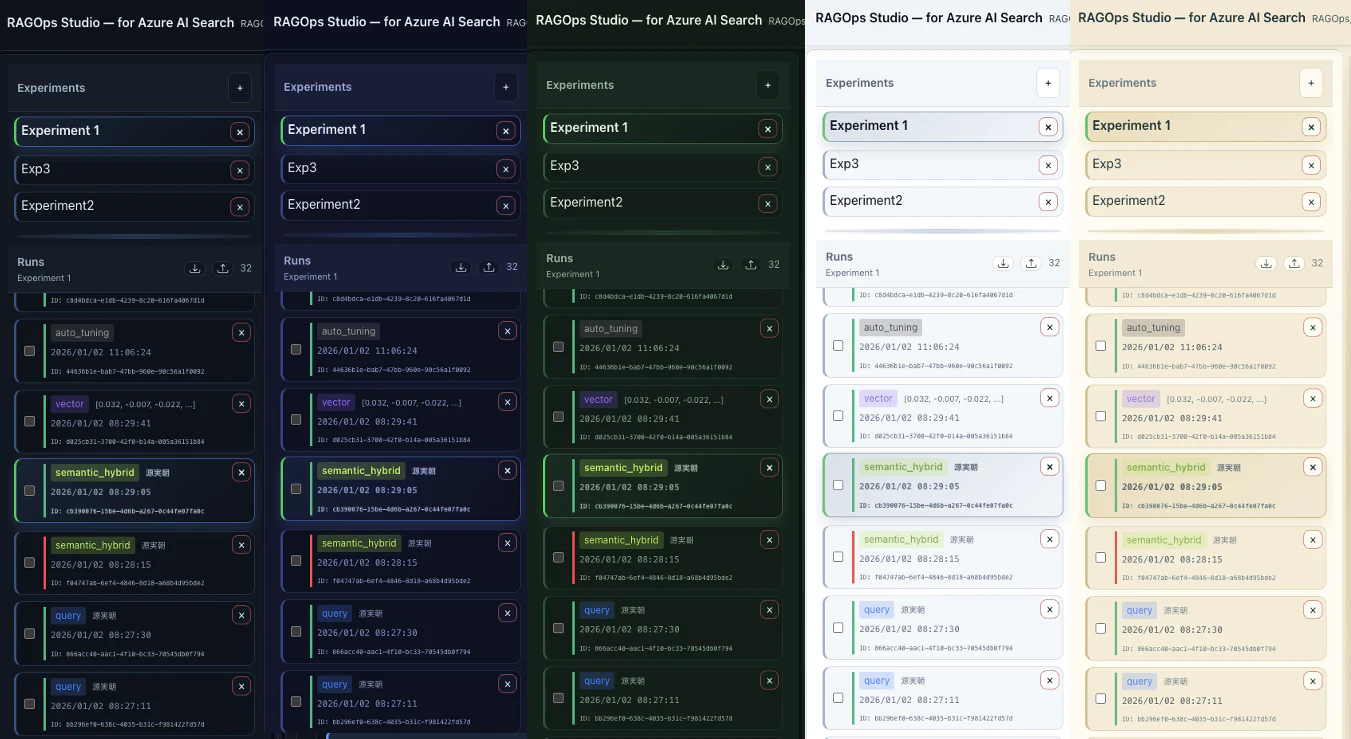The height and width of the screenshot is (739, 1351).
Task: Click the RAGOps Studio title in the leftmost navy panel
Action: (x=121, y=22)
